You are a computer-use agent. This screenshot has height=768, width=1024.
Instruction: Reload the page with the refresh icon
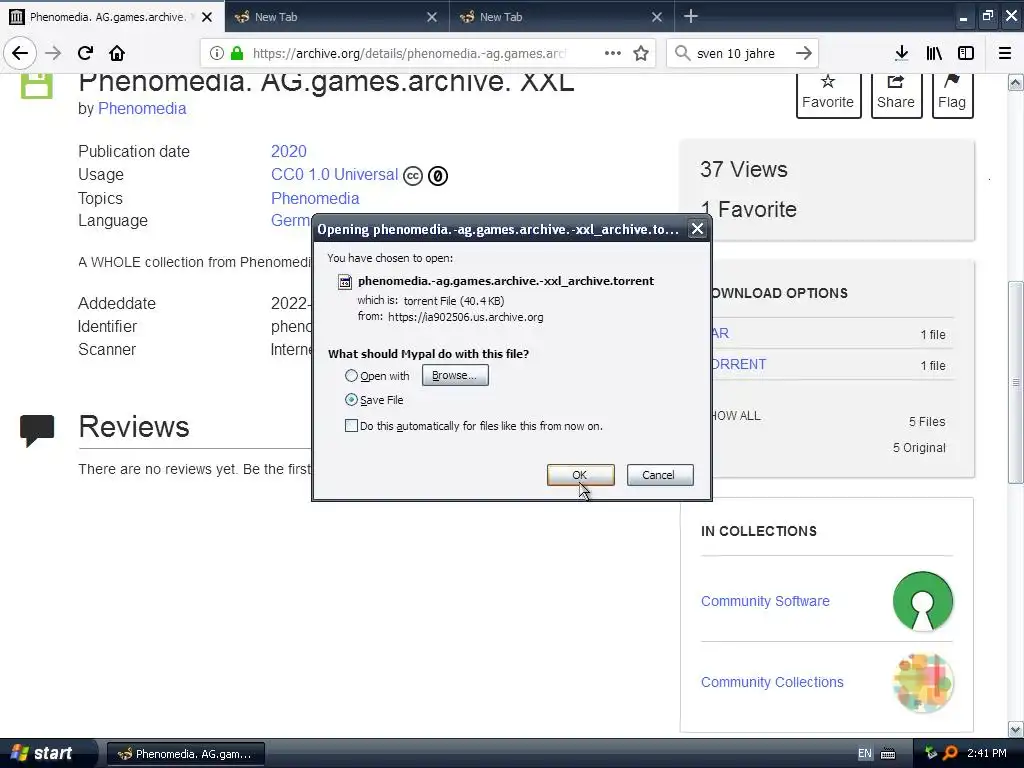point(85,53)
